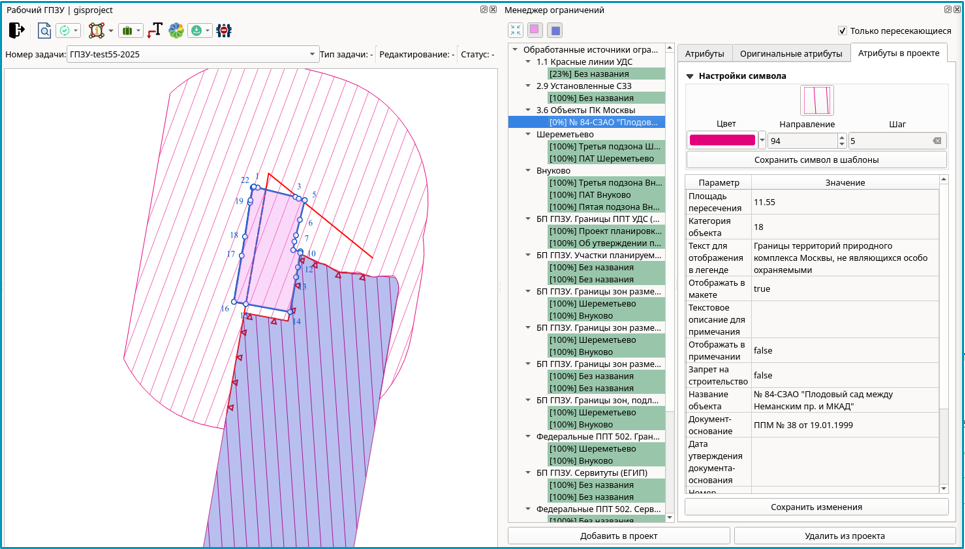Float the Рабочий ГПЗУ panel
The width and height of the screenshot is (965, 549).
click(x=483, y=10)
